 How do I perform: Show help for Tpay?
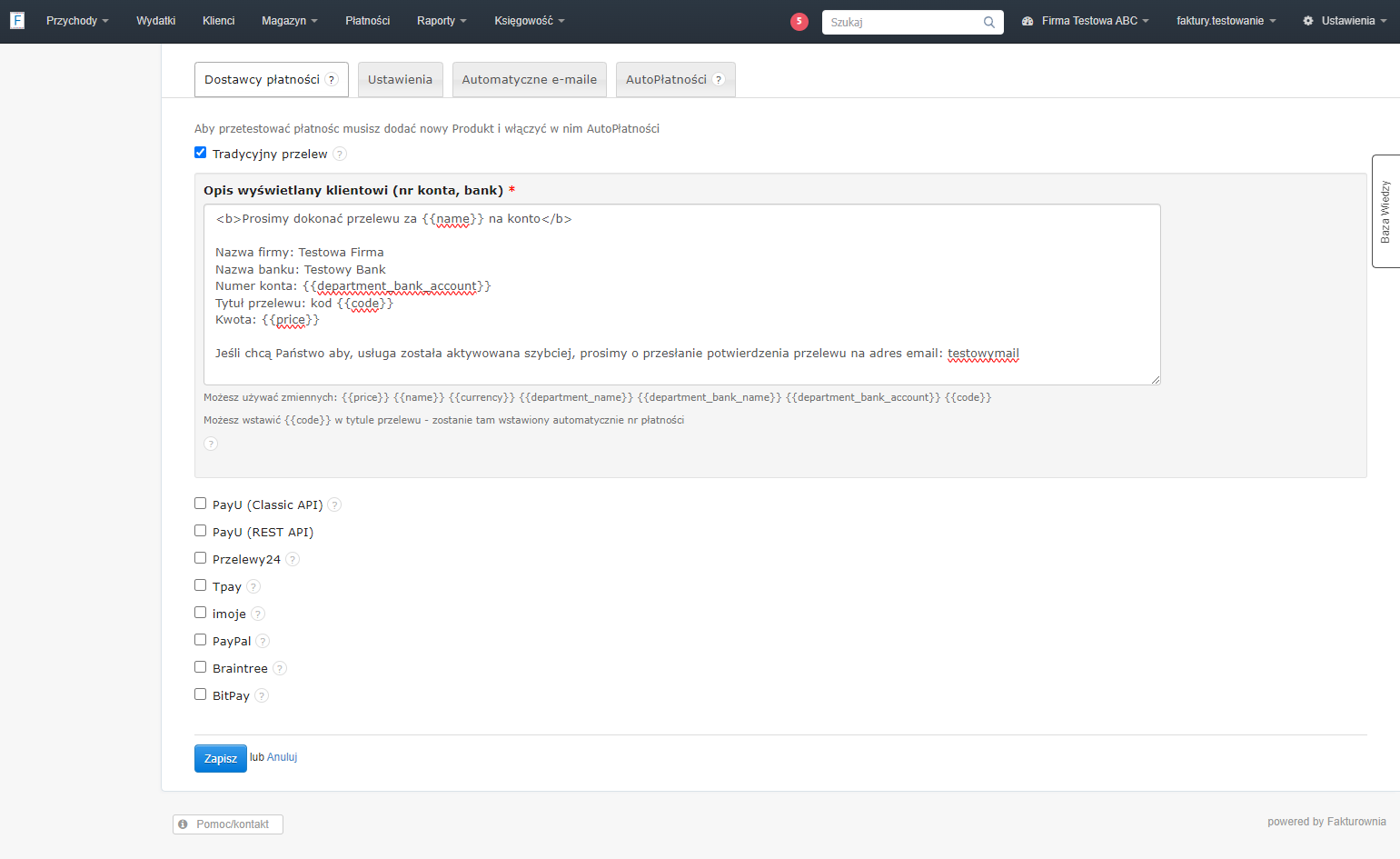253,586
